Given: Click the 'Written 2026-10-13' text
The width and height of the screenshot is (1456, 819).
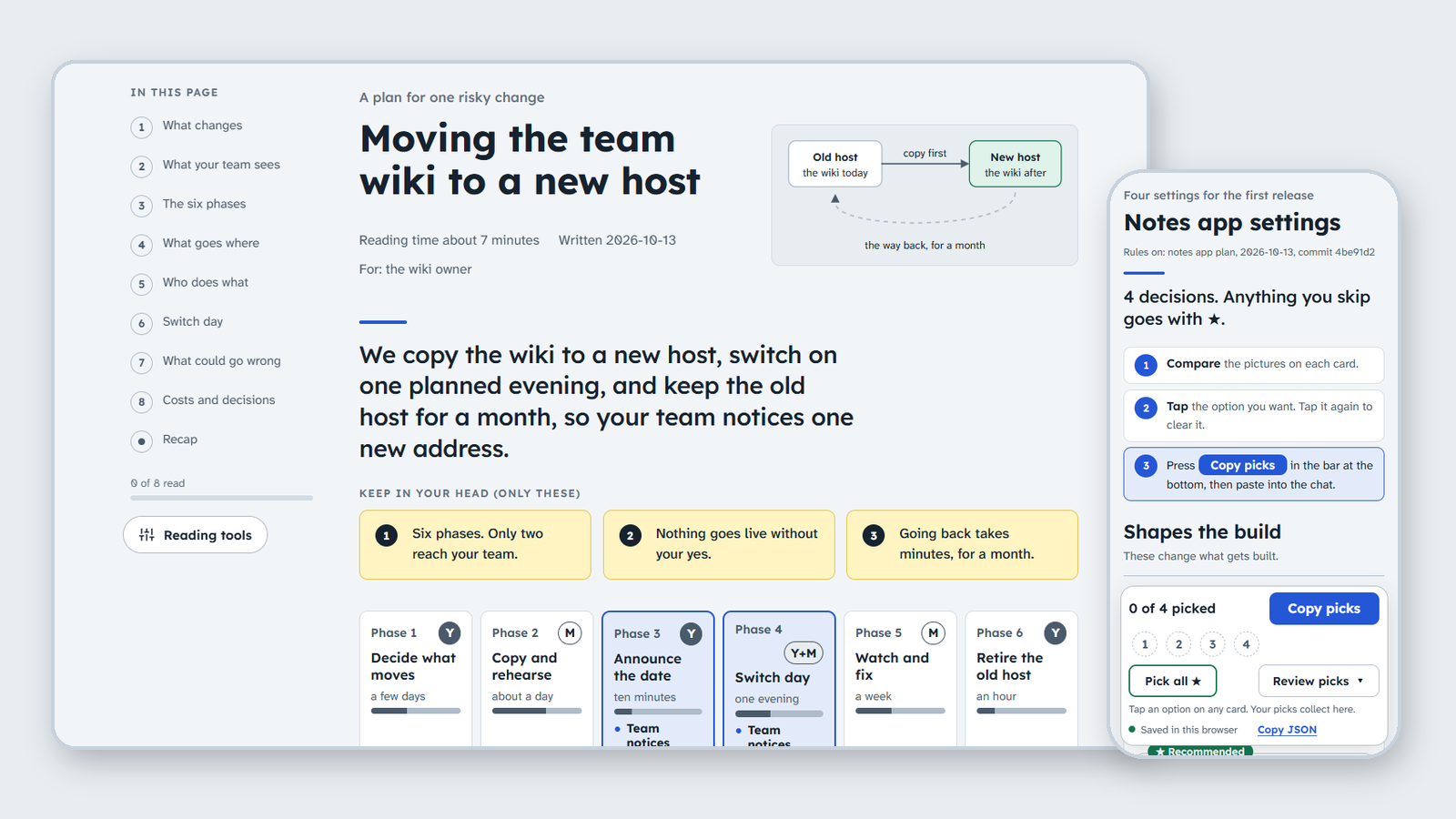Looking at the screenshot, I should (617, 240).
